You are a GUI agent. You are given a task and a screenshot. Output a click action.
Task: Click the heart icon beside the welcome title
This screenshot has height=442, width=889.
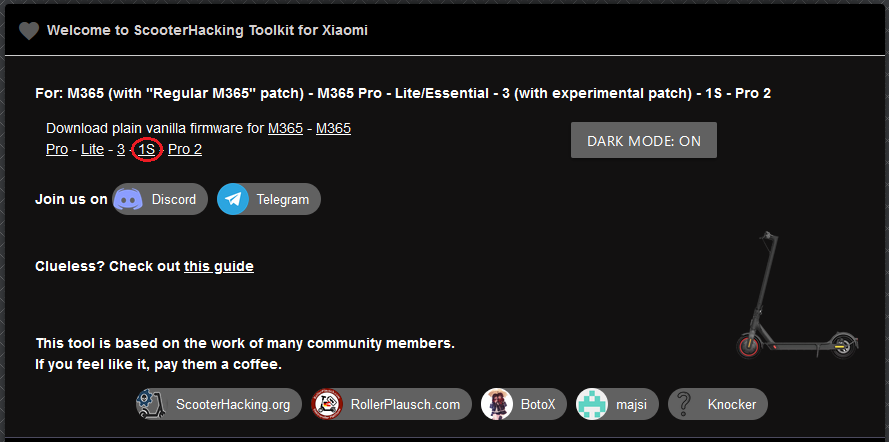29,30
